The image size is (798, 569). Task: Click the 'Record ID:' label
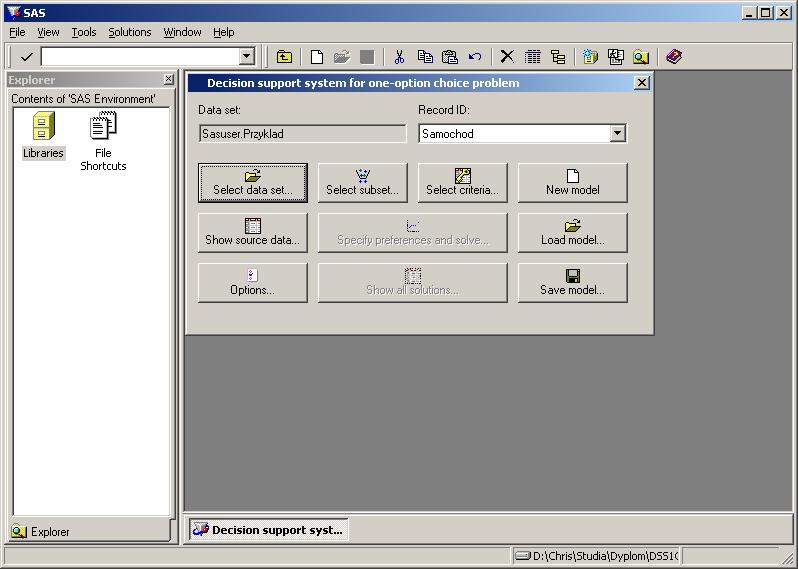click(444, 110)
